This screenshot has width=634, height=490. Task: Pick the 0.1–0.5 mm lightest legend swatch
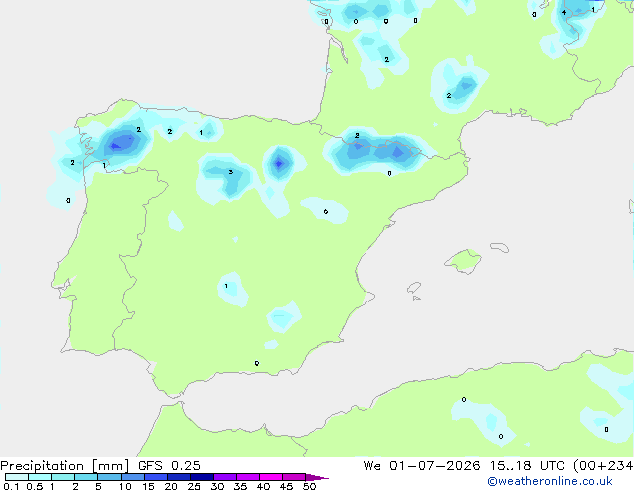[17, 477]
